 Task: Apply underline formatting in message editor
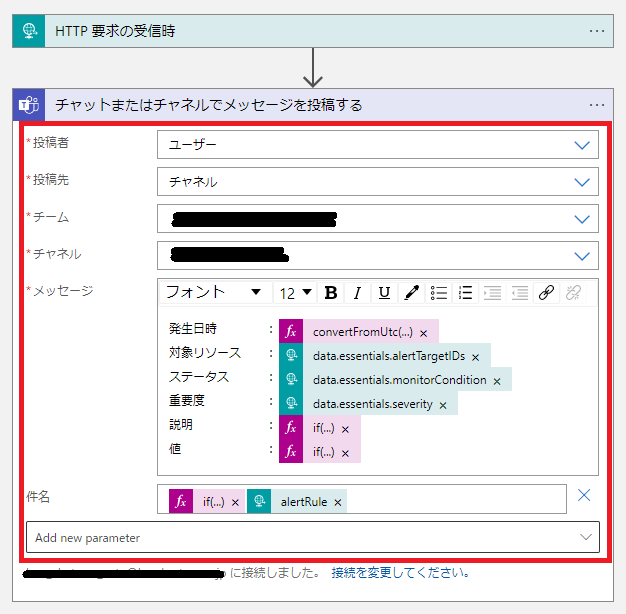click(384, 293)
